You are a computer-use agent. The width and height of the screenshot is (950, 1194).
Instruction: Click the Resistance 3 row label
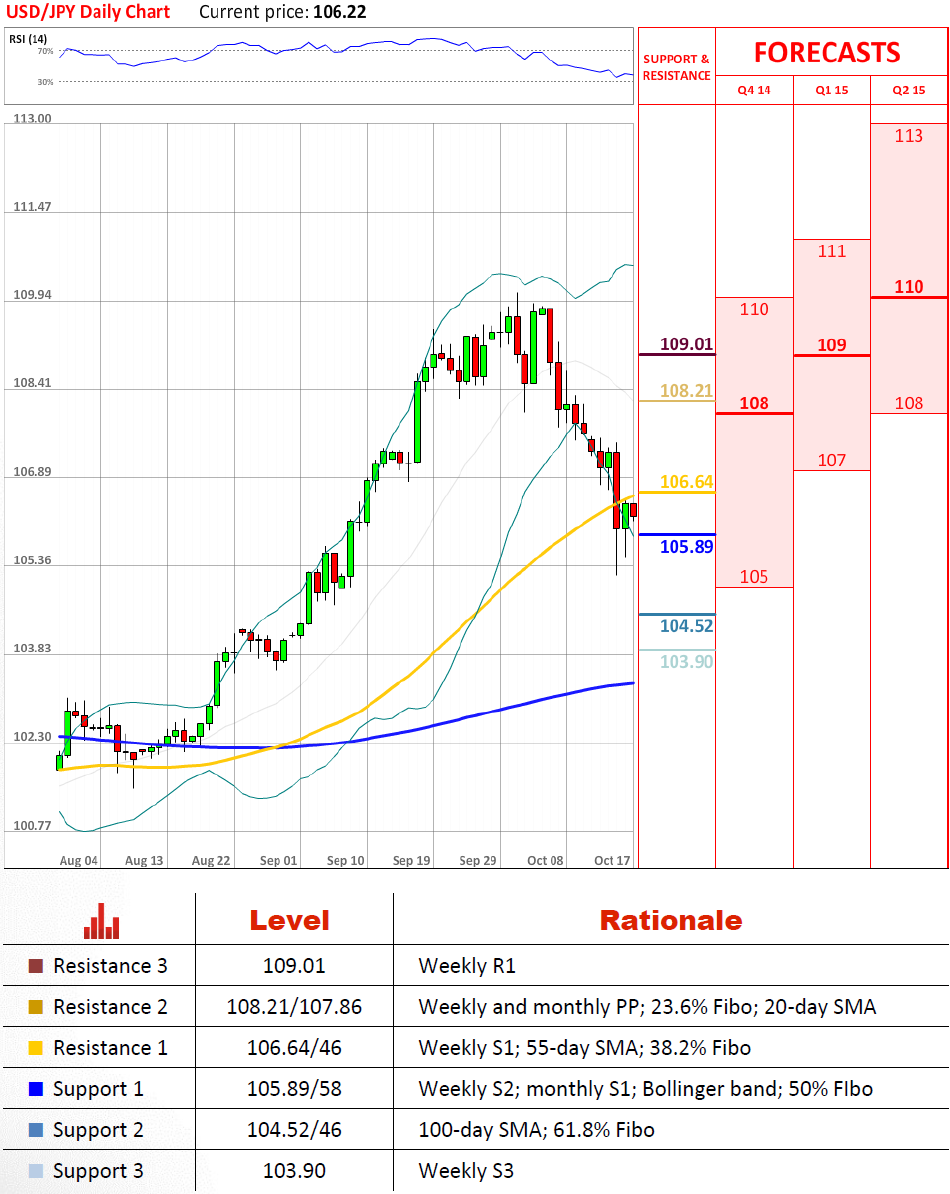click(110, 966)
